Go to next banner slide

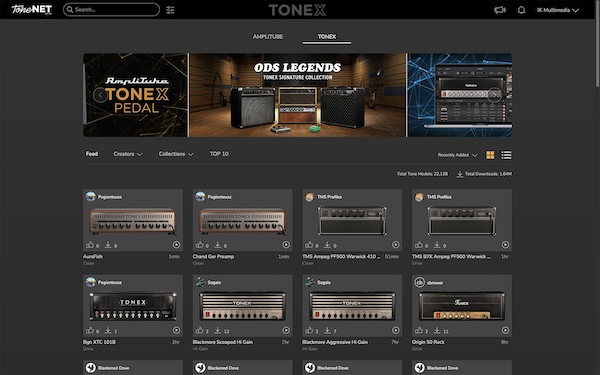tap(494, 95)
